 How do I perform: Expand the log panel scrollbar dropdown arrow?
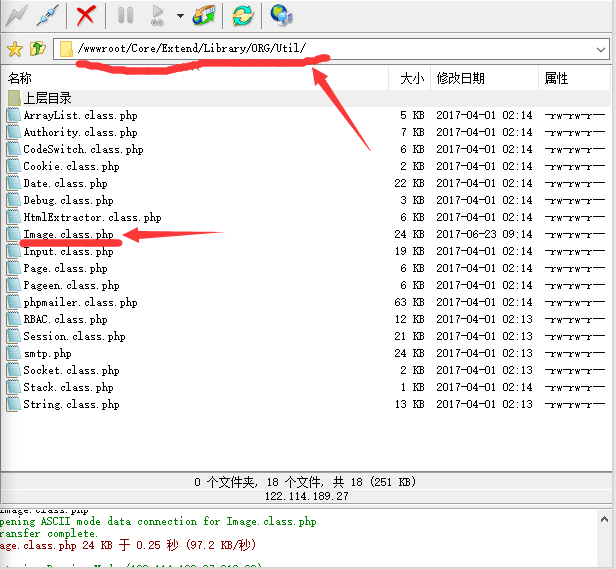point(603,518)
